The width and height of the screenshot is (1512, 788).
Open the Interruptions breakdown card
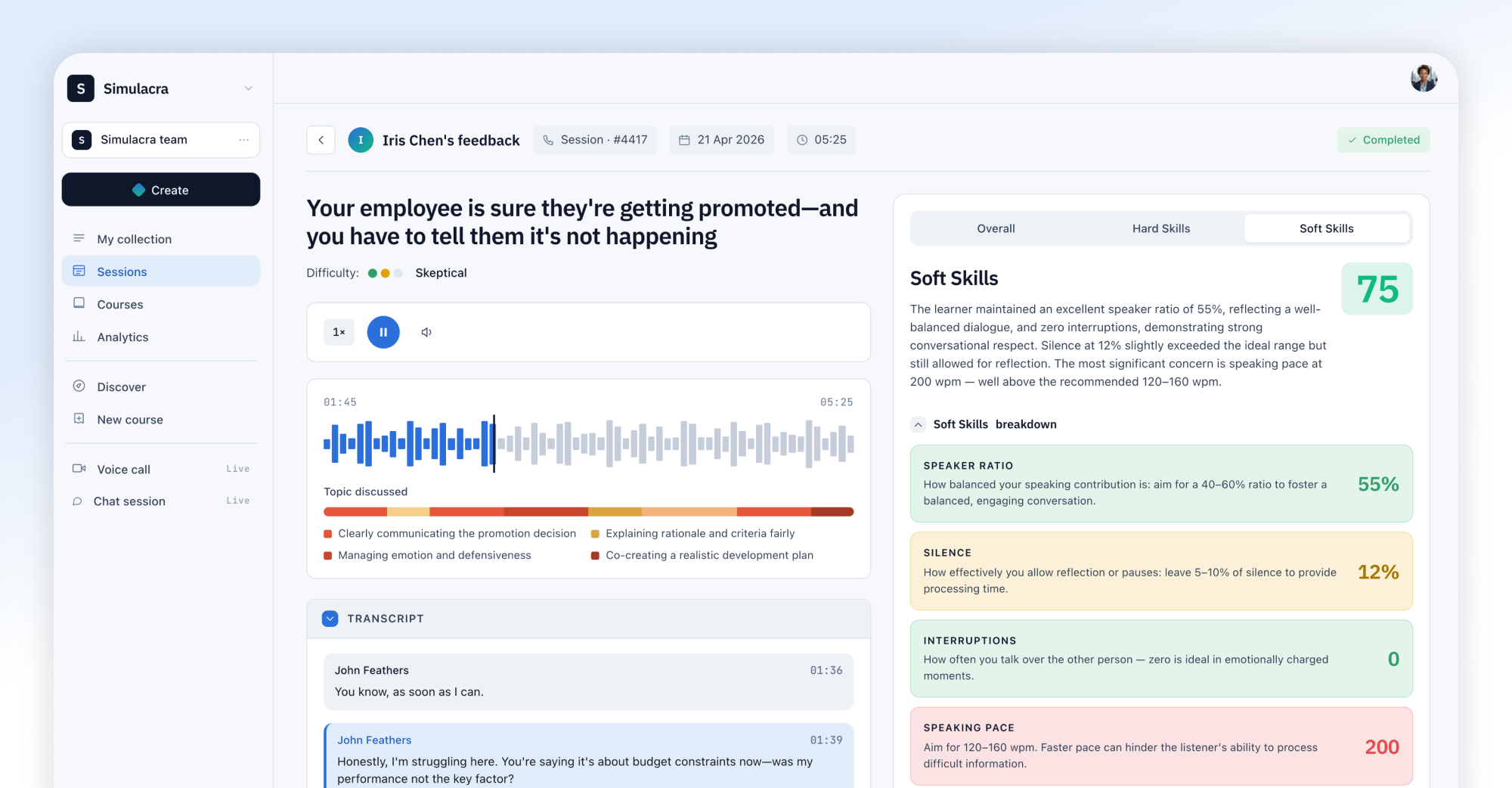pyautogui.click(x=1161, y=659)
